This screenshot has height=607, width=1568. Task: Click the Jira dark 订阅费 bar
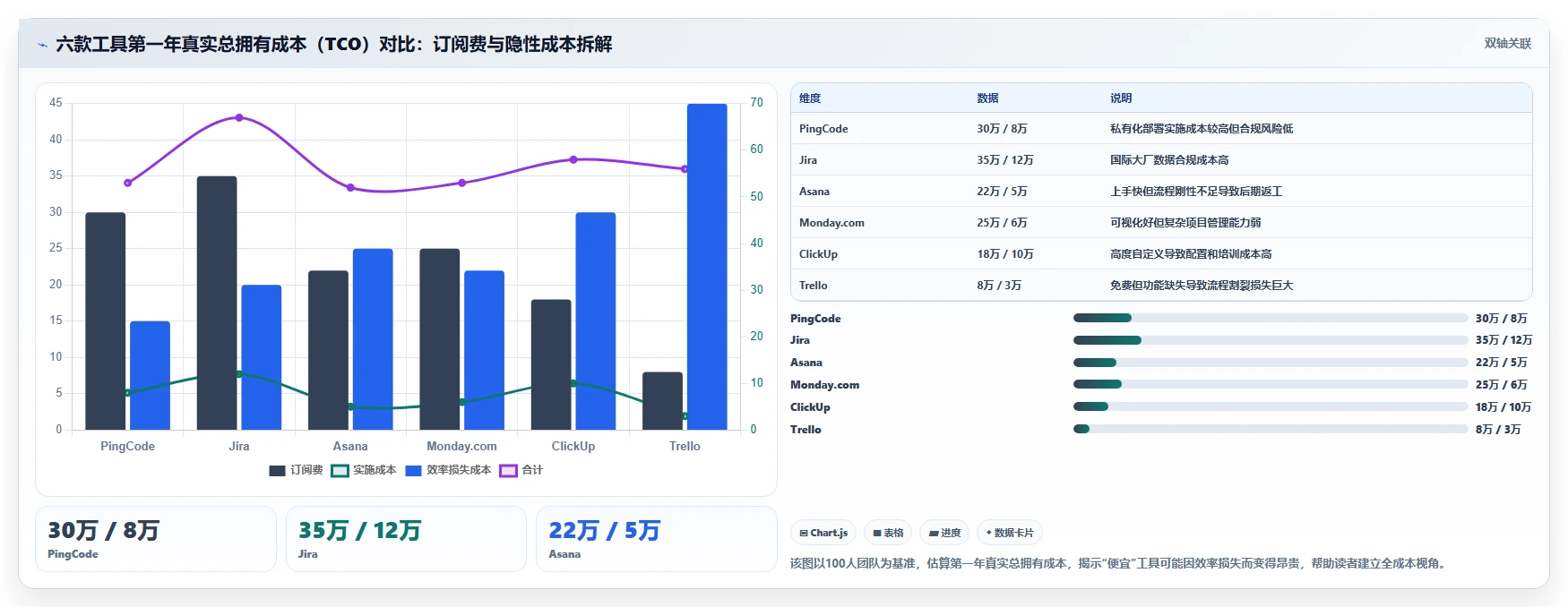[217, 303]
